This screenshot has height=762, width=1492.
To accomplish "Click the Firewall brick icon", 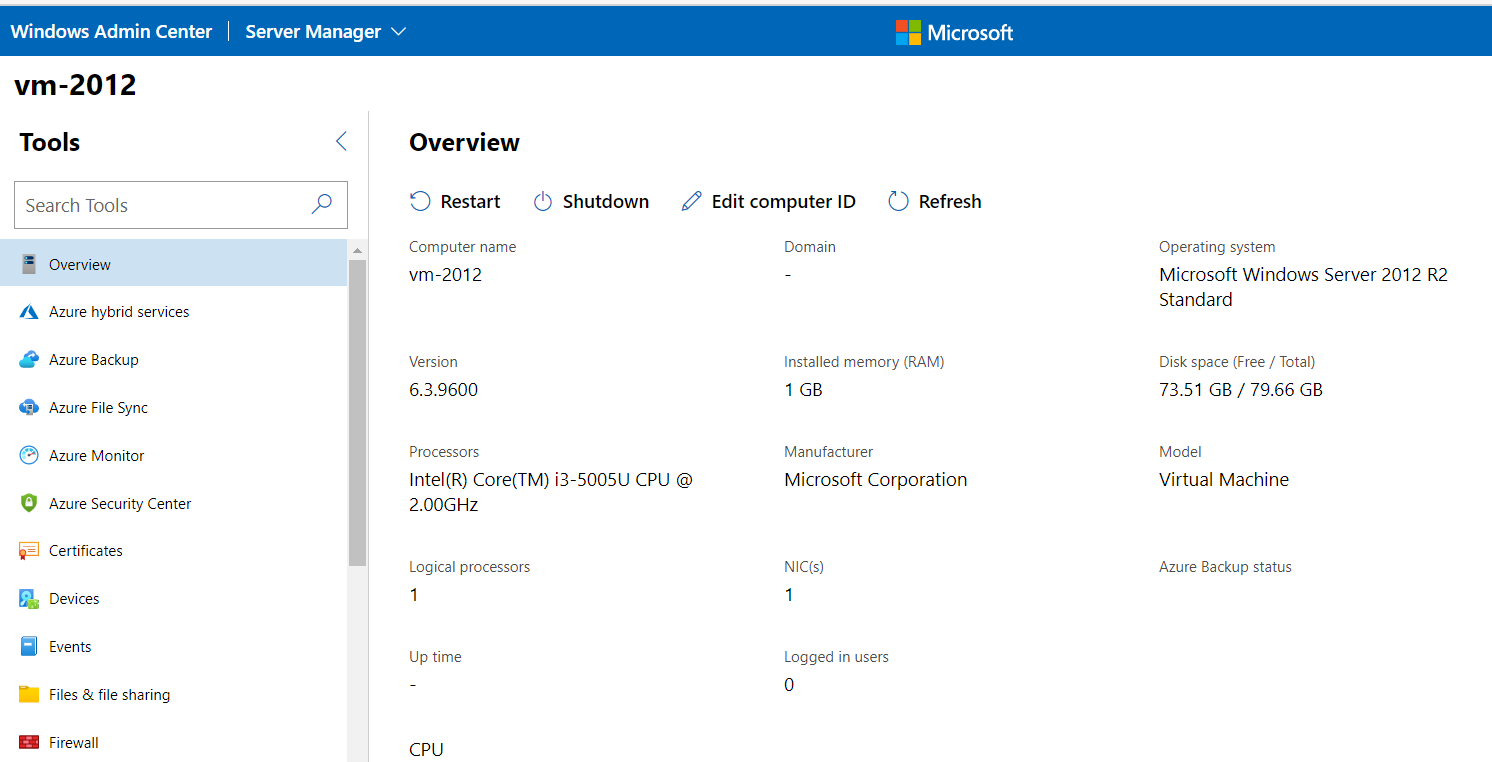I will click(29, 742).
